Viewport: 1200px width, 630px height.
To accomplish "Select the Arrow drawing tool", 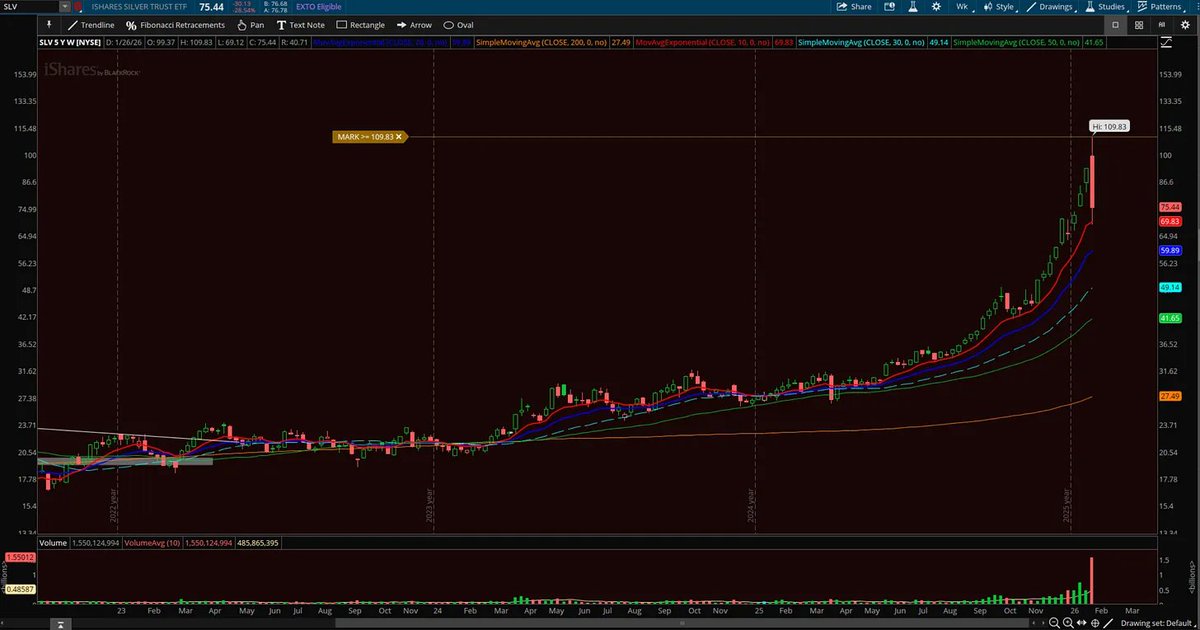I will pyautogui.click(x=414, y=25).
